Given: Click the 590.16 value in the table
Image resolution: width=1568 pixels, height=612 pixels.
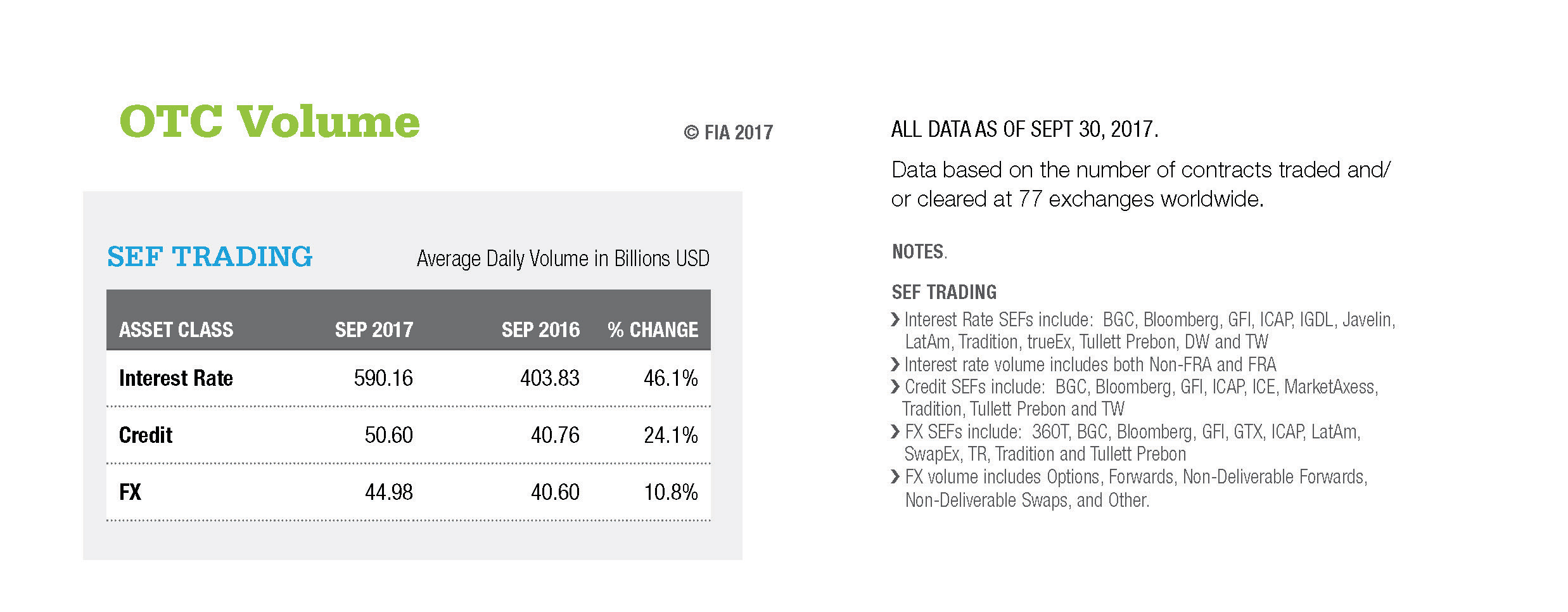Looking at the screenshot, I should [383, 378].
